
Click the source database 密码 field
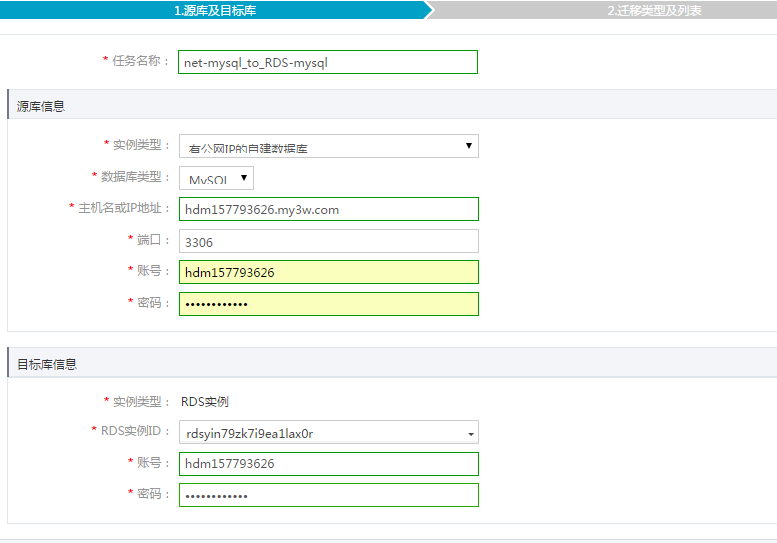tap(328, 303)
